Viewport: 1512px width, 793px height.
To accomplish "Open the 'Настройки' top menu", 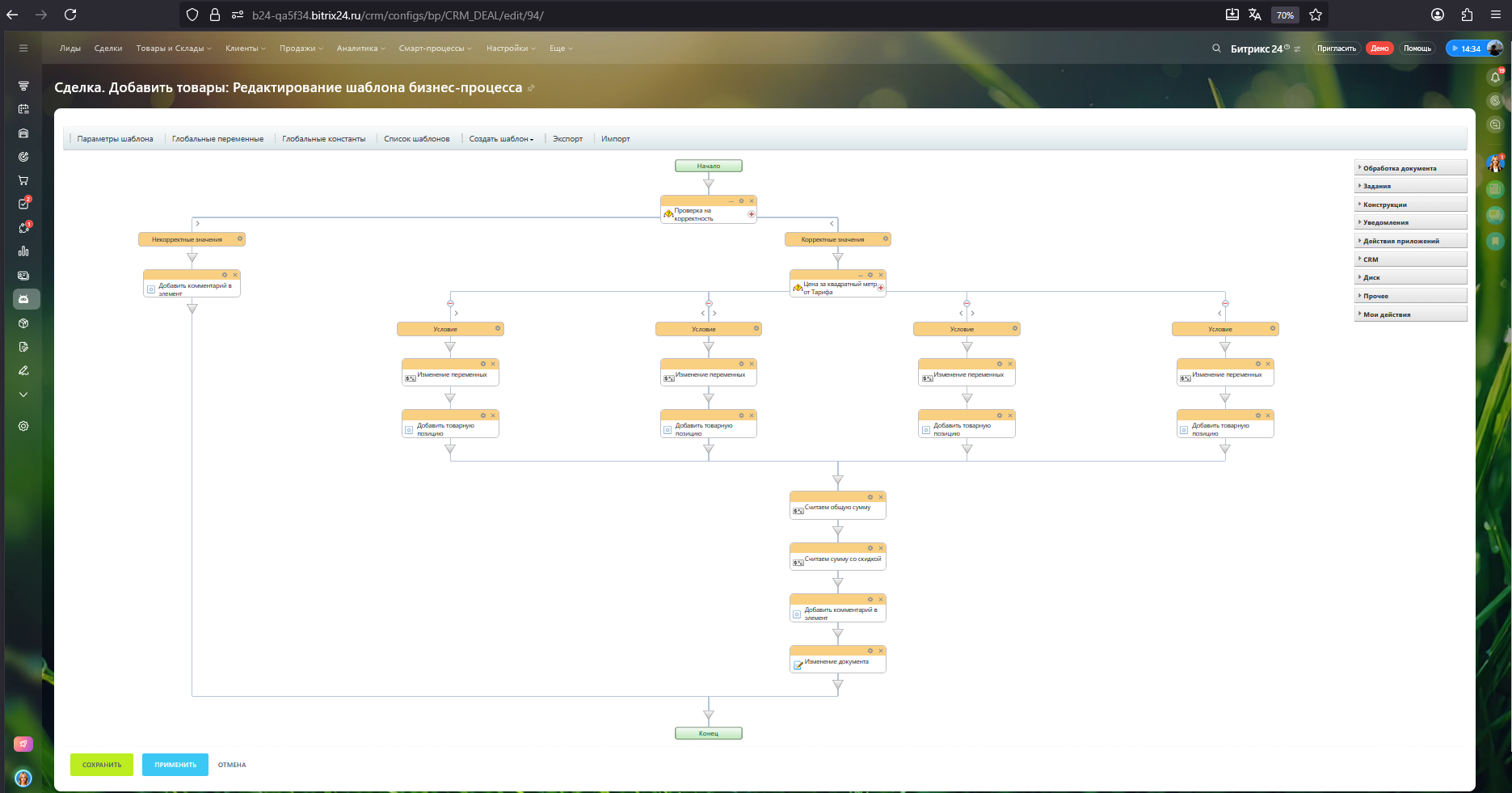I will coord(512,49).
